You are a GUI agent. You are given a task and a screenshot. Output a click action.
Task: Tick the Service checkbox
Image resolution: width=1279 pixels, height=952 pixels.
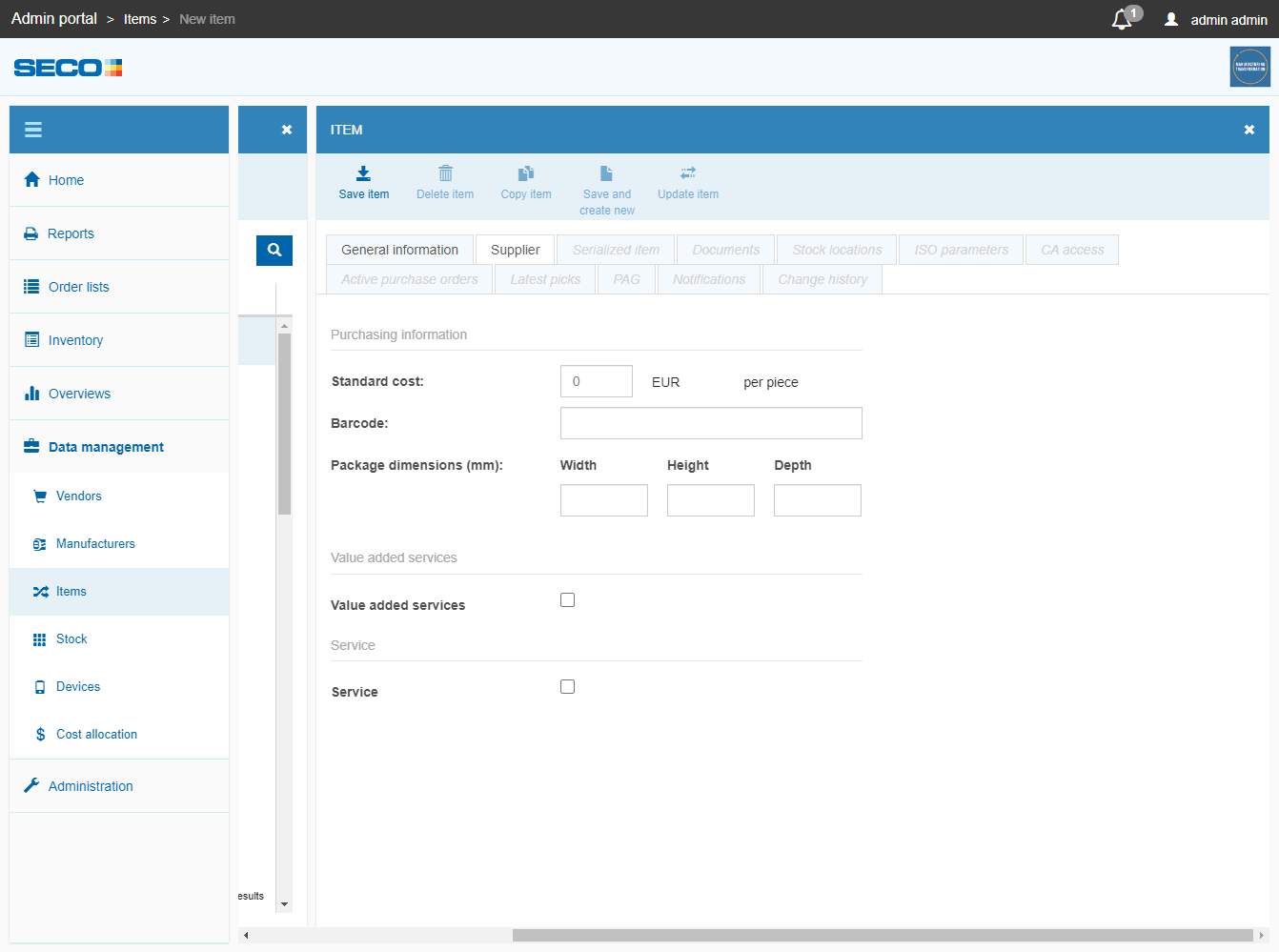coord(568,687)
